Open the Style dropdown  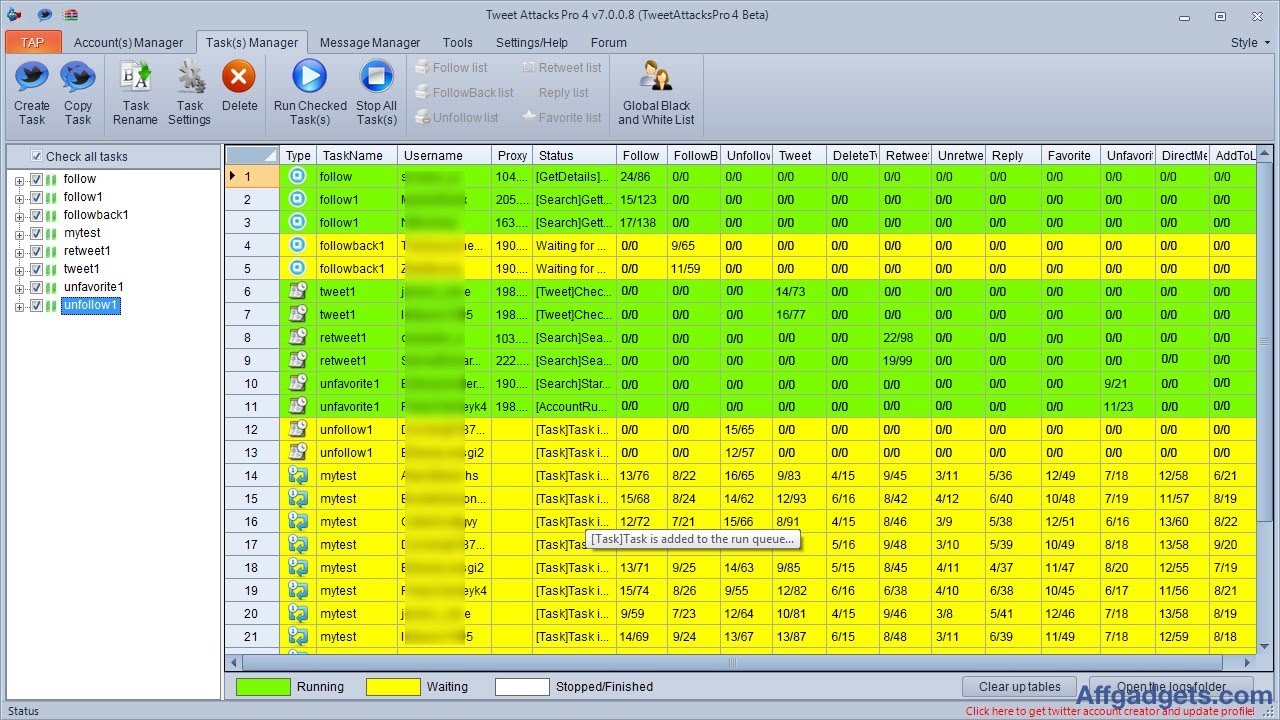[1250, 43]
